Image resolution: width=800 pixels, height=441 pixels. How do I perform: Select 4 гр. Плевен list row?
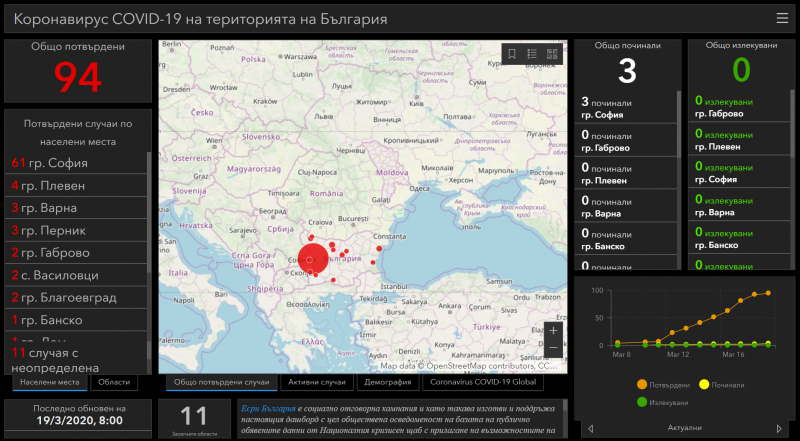coord(76,186)
